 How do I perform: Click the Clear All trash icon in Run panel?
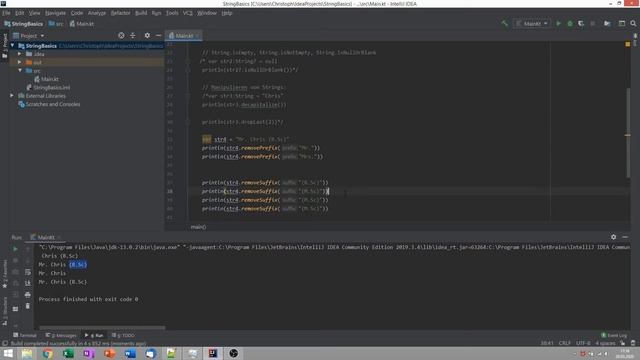(x=28, y=306)
